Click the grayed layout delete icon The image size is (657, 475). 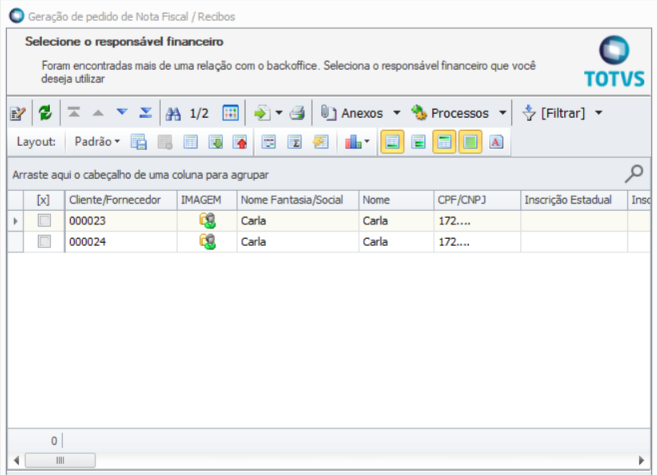tap(165, 142)
